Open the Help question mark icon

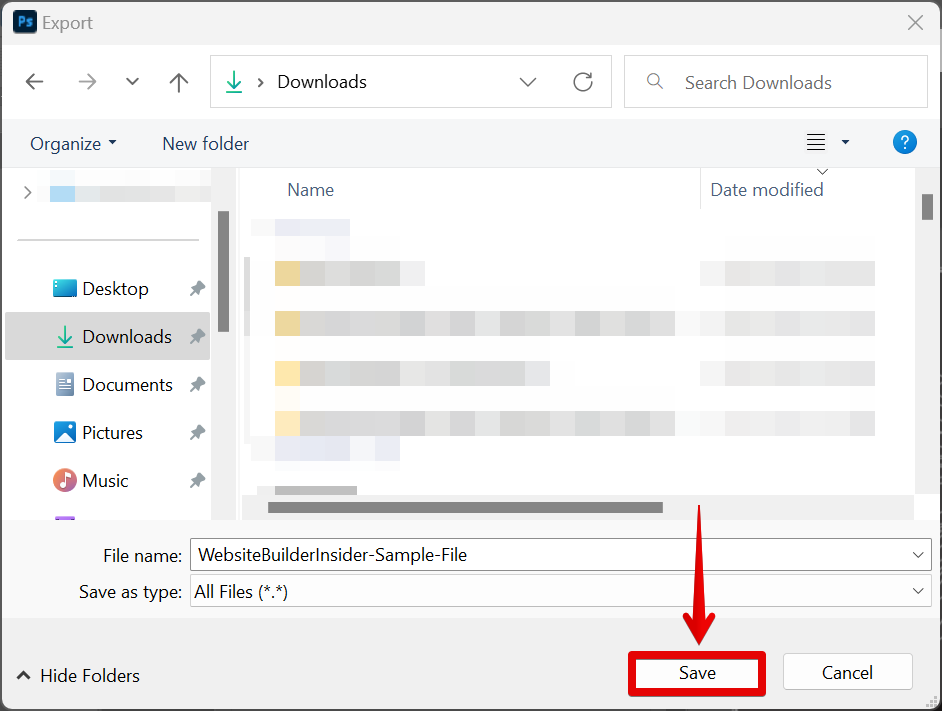(904, 142)
